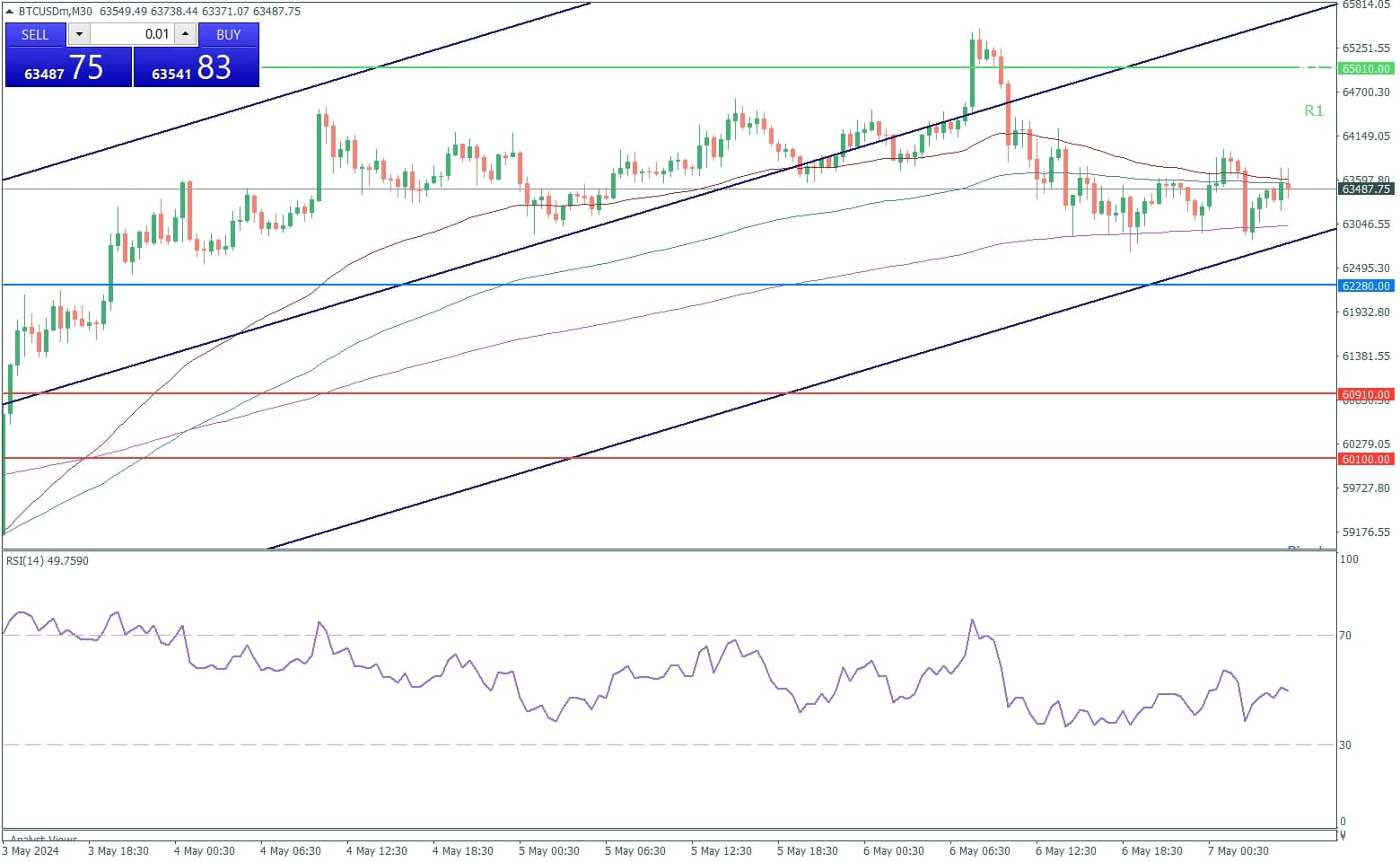Select the R1 resistance label
This screenshot has width=1400, height=862.
pos(1314,110)
